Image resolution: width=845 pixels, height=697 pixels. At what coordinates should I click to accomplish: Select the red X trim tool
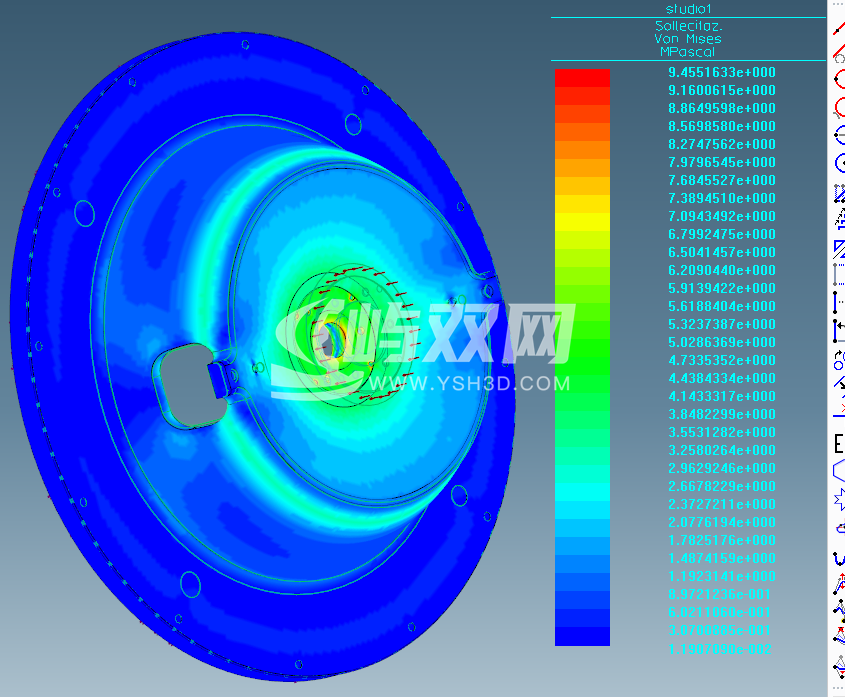[x=839, y=406]
